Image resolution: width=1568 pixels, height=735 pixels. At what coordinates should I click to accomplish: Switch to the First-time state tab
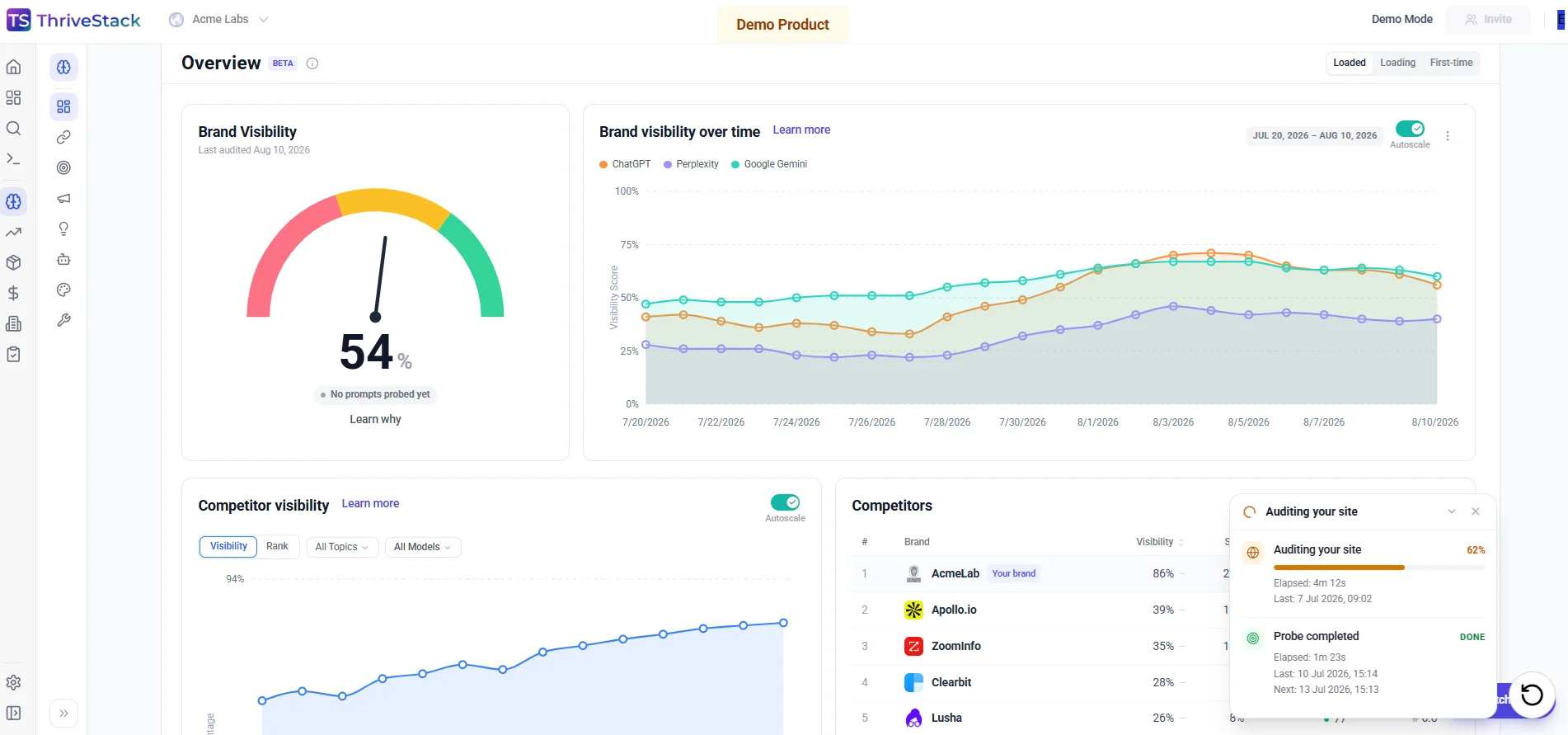click(x=1451, y=63)
